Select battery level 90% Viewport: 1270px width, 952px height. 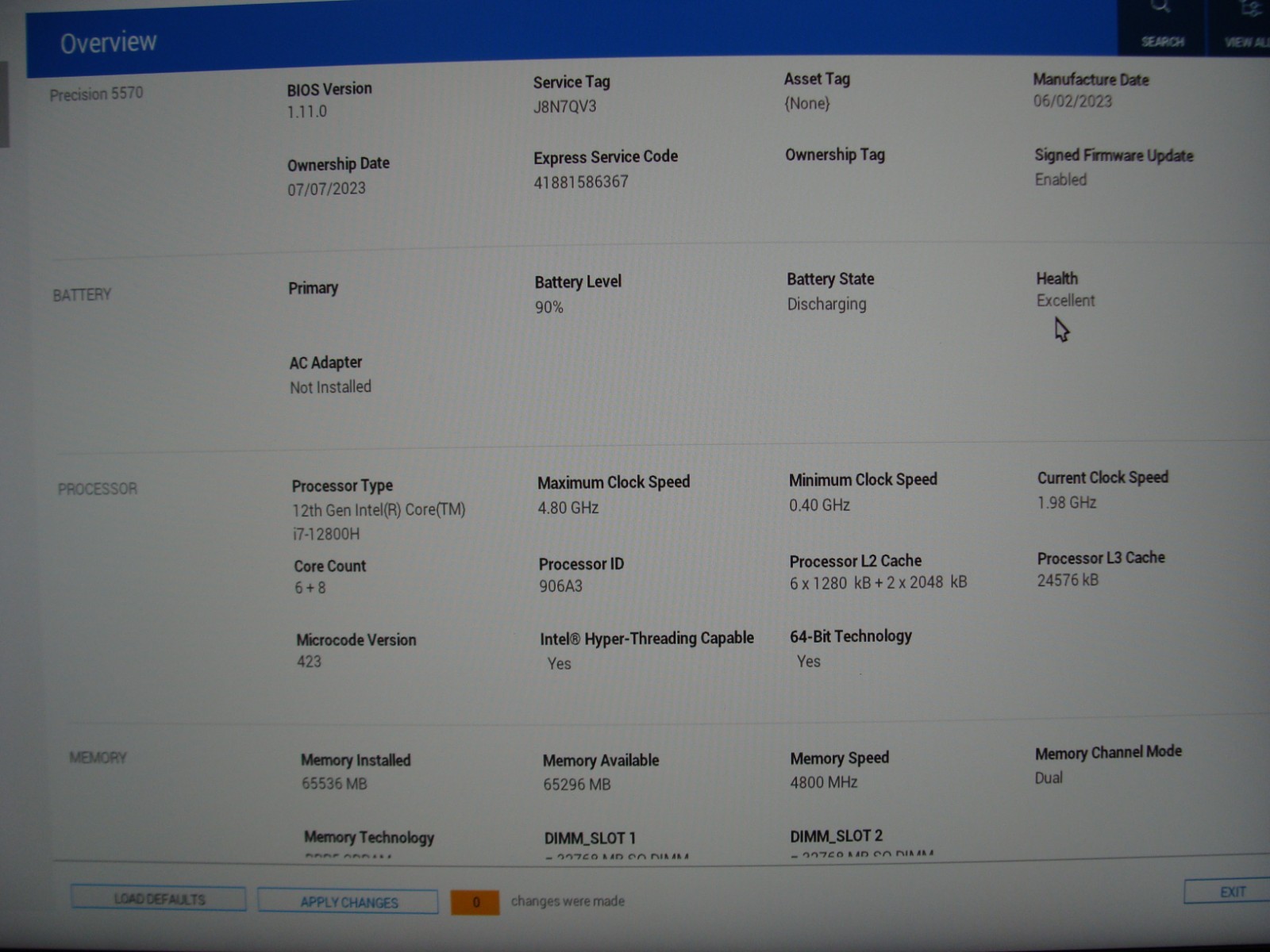click(x=549, y=307)
